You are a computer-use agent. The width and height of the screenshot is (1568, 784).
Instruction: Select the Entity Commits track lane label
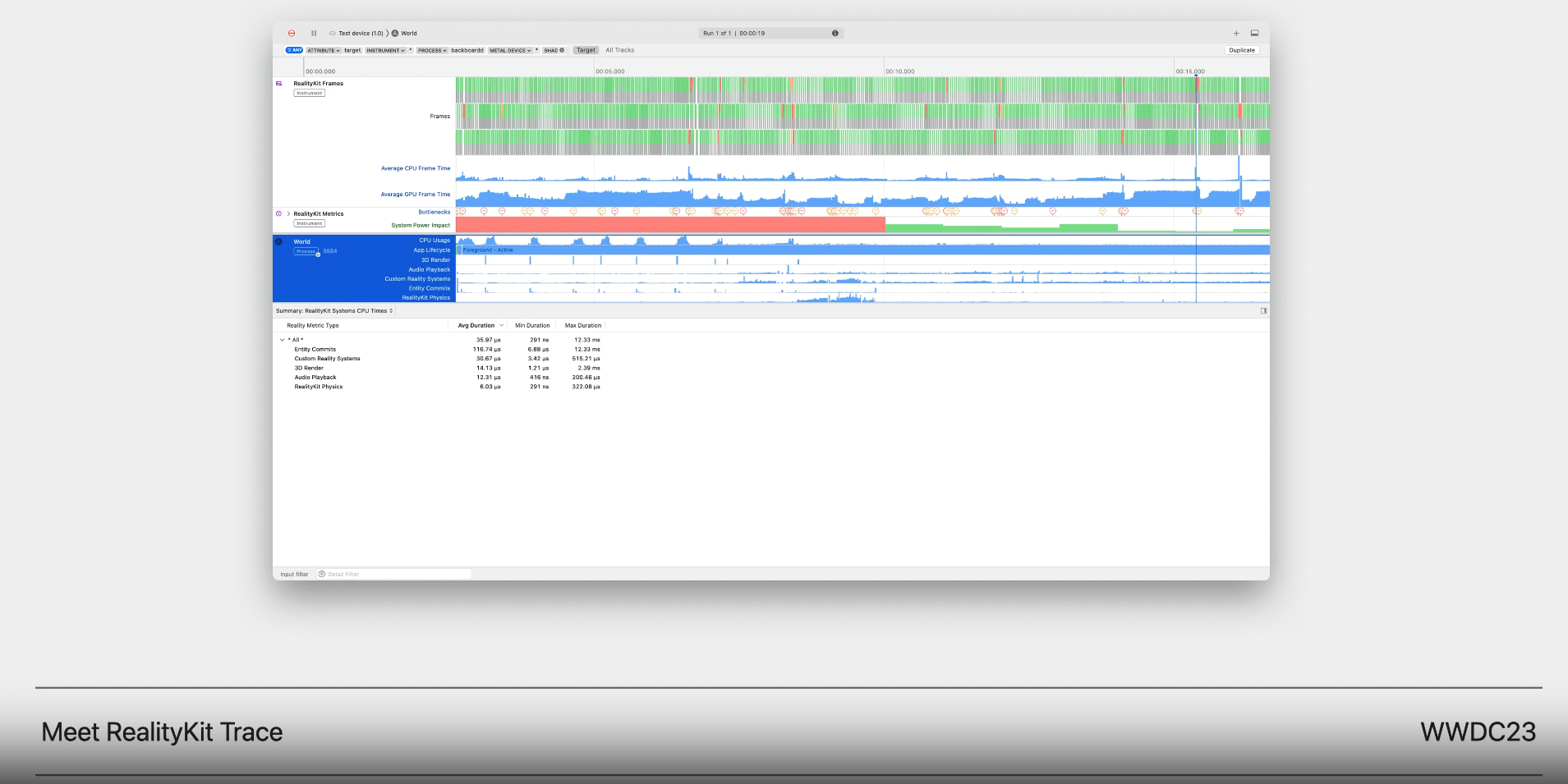430,288
